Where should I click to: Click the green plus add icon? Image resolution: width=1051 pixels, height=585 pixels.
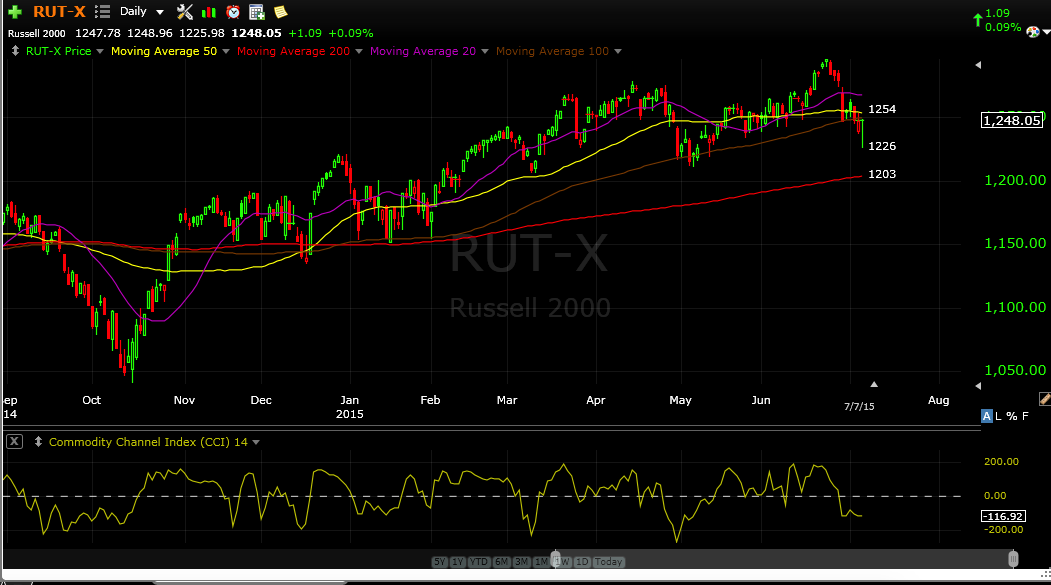pos(15,12)
